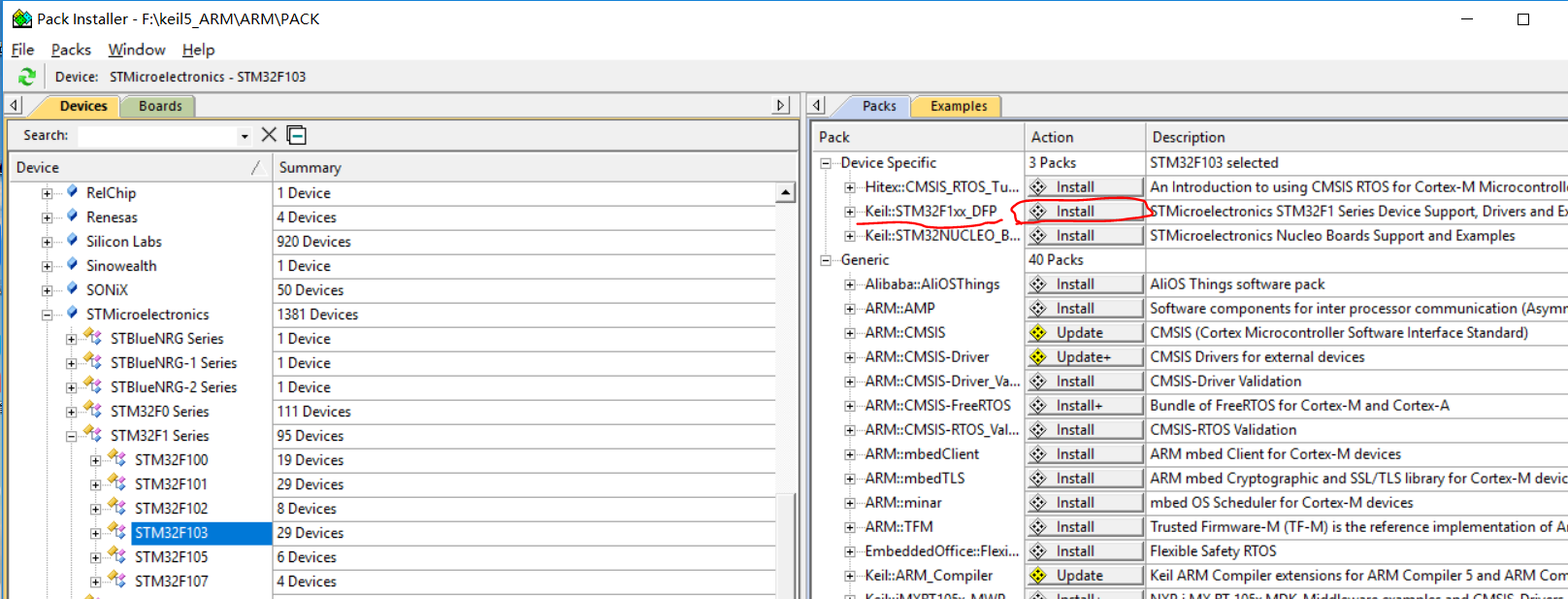The height and width of the screenshot is (599, 1568).
Task: Click the STM32F101 device group icon
Action: tap(117, 483)
